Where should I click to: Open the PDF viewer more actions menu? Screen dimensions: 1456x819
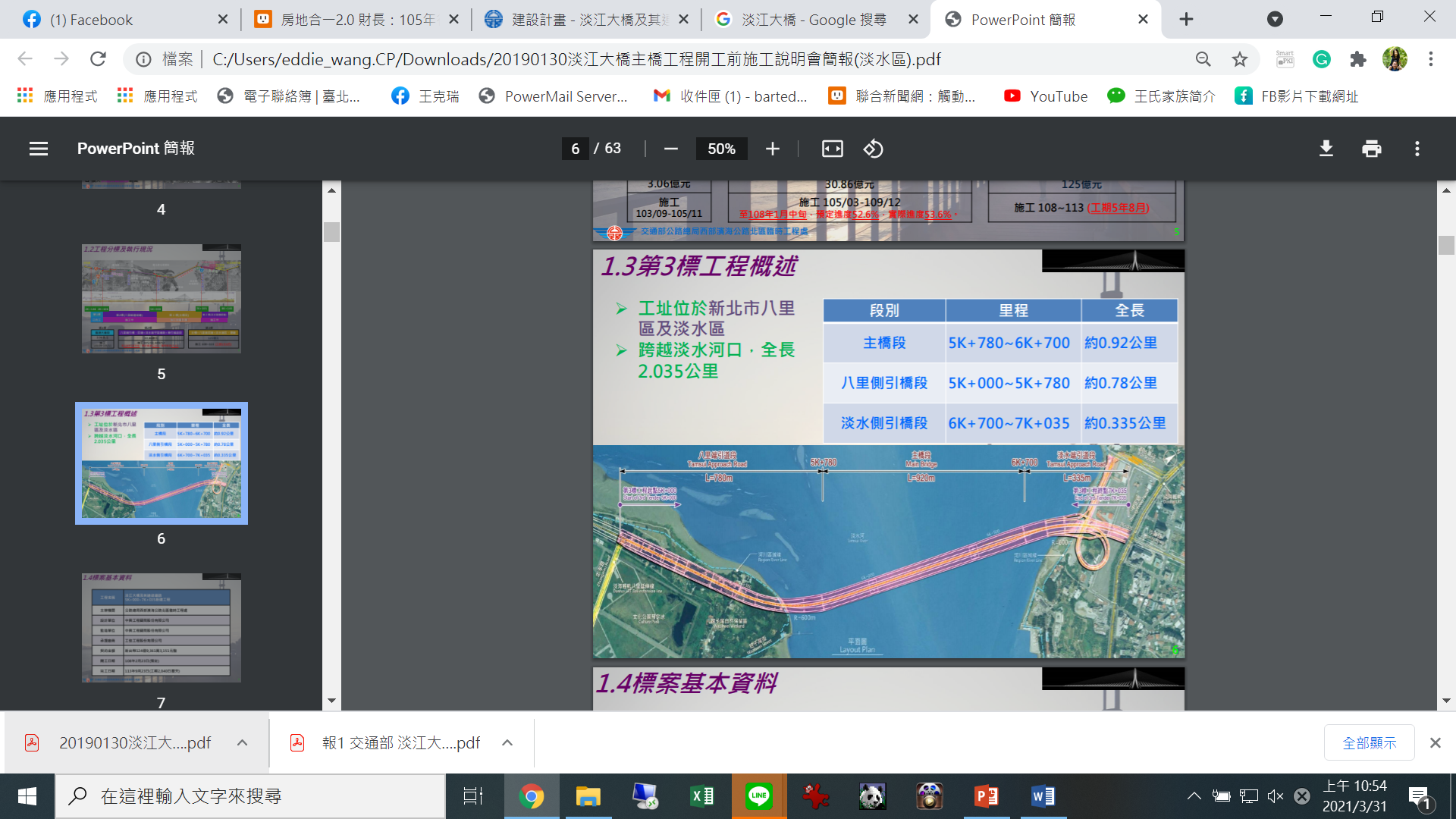click(x=1417, y=149)
